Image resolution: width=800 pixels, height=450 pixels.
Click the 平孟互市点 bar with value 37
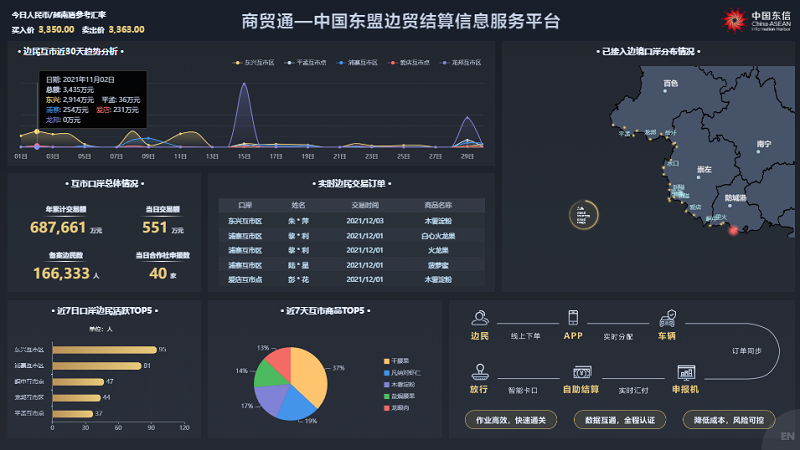click(x=72, y=414)
